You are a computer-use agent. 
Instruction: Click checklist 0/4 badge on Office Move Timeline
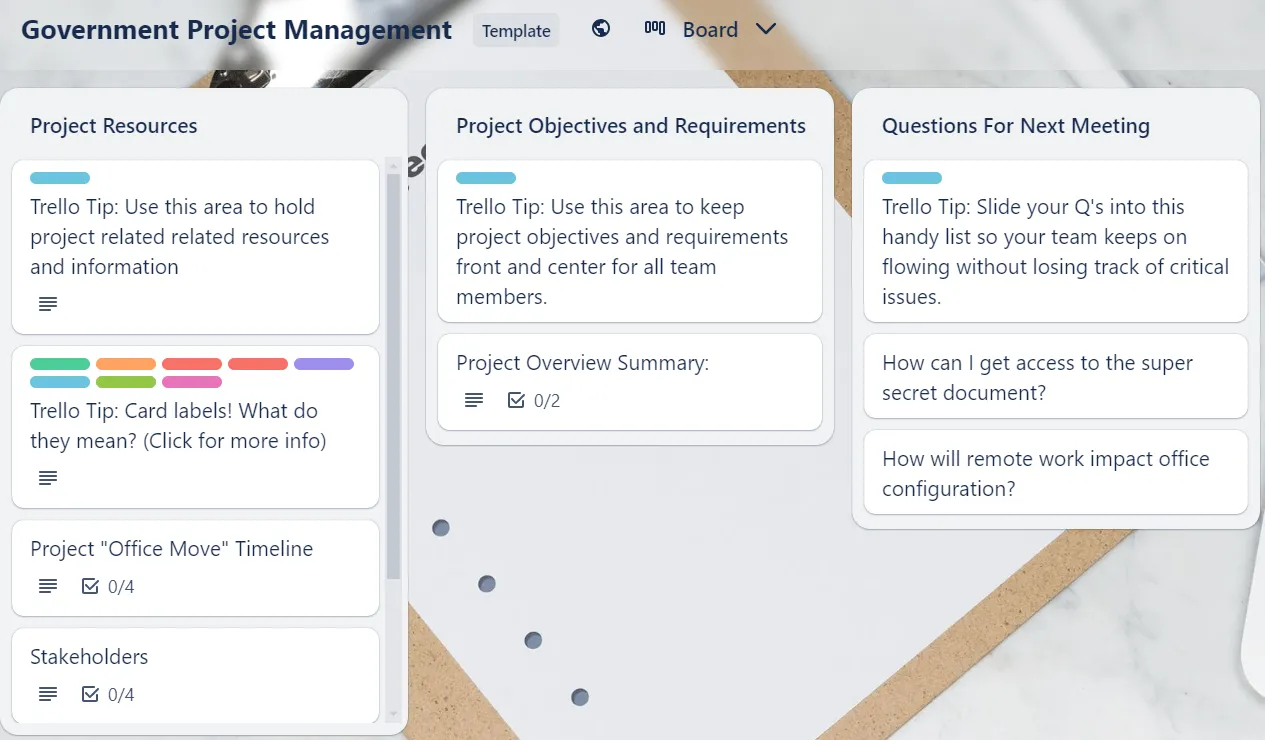point(108,586)
